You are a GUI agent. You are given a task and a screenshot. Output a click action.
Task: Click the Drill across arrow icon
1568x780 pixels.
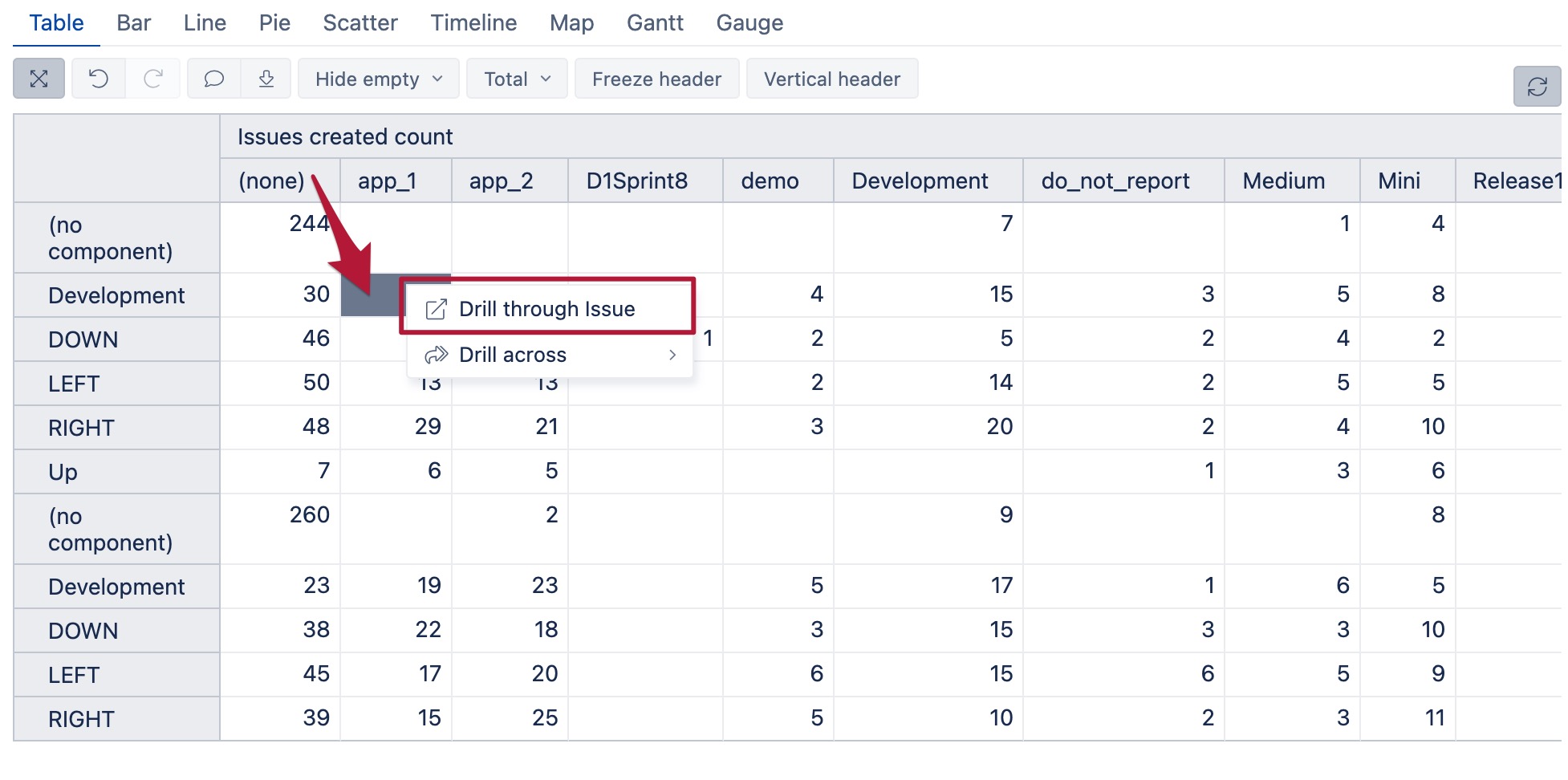(436, 354)
